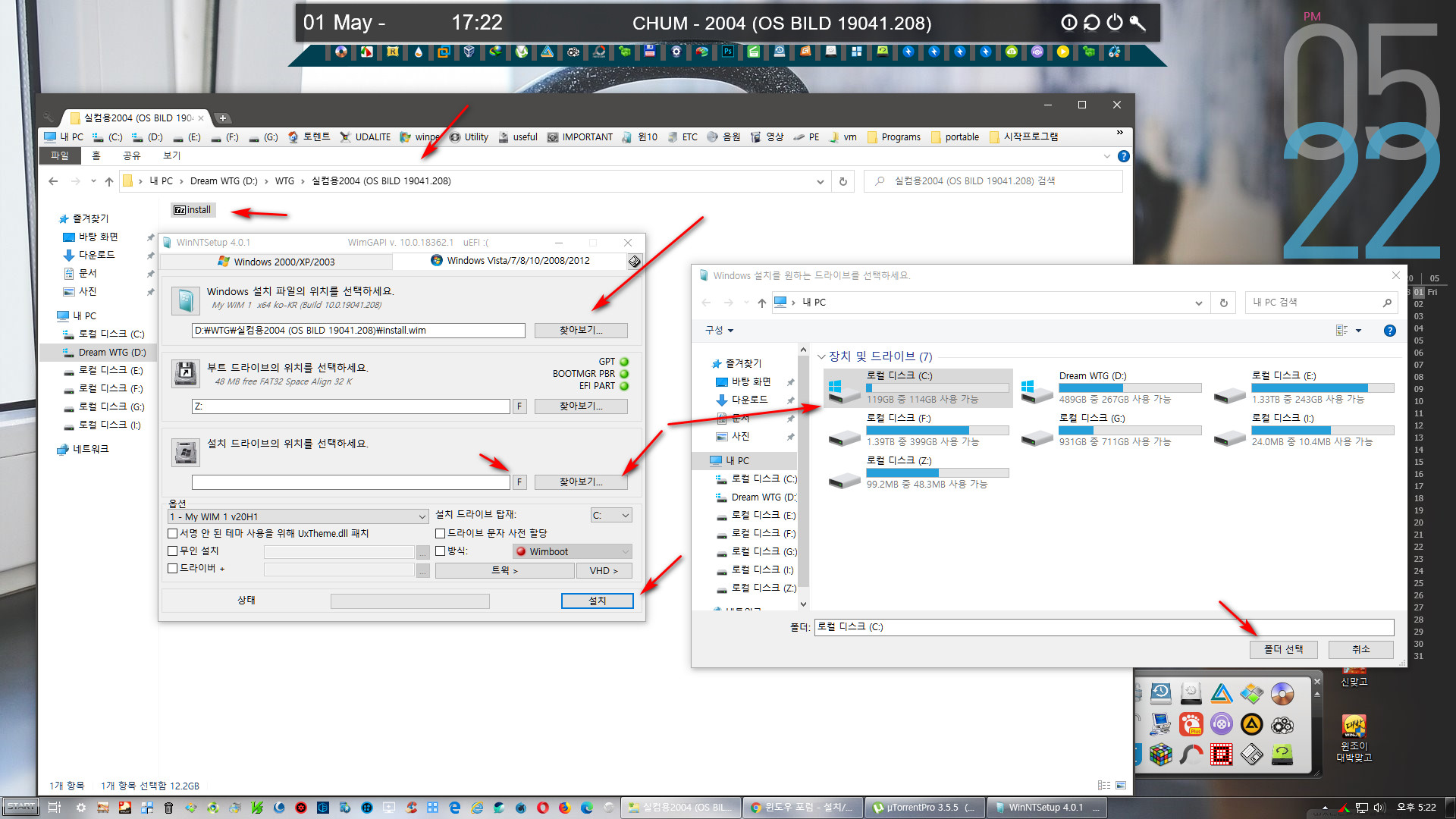Click the water drop icon in top launcher strip

418,52
